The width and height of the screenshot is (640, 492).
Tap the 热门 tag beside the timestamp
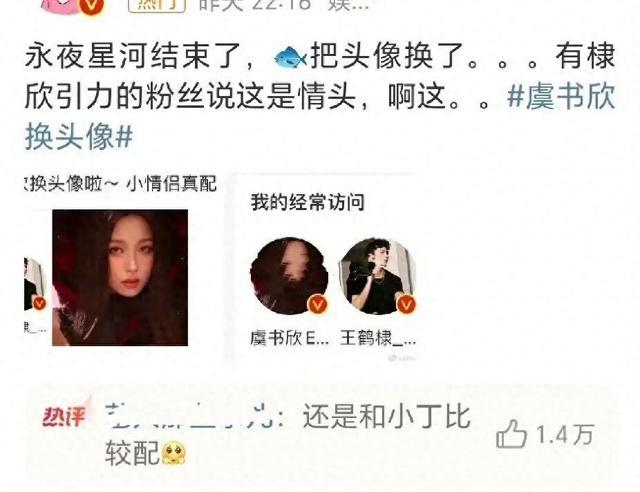[x=157, y=5]
